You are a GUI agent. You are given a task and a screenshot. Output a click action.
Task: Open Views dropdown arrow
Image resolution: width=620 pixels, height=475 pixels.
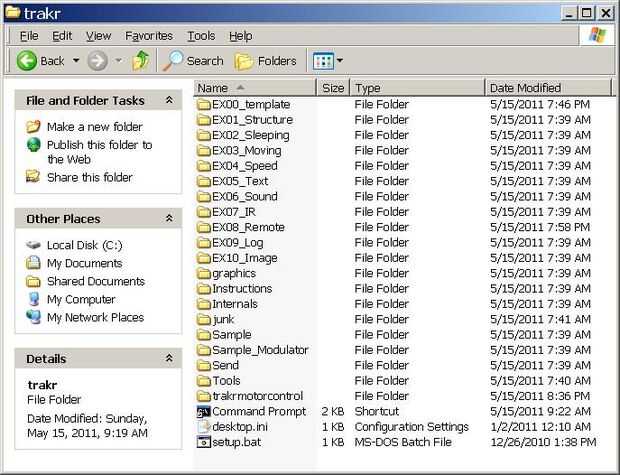coord(340,61)
